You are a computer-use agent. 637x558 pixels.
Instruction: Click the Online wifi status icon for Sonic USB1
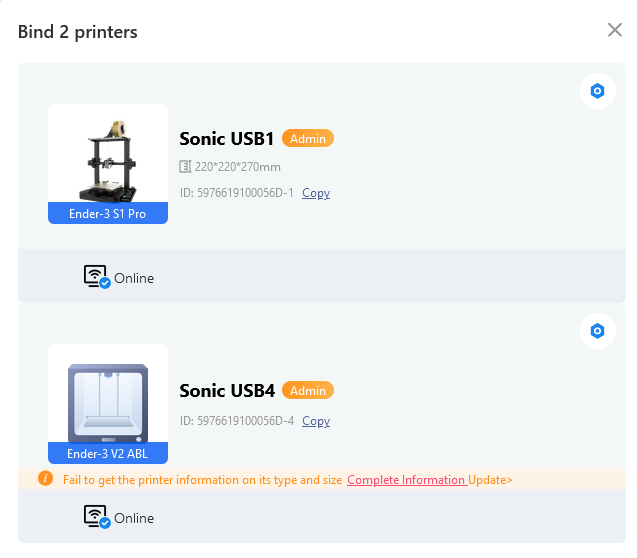pyautogui.click(x=97, y=277)
